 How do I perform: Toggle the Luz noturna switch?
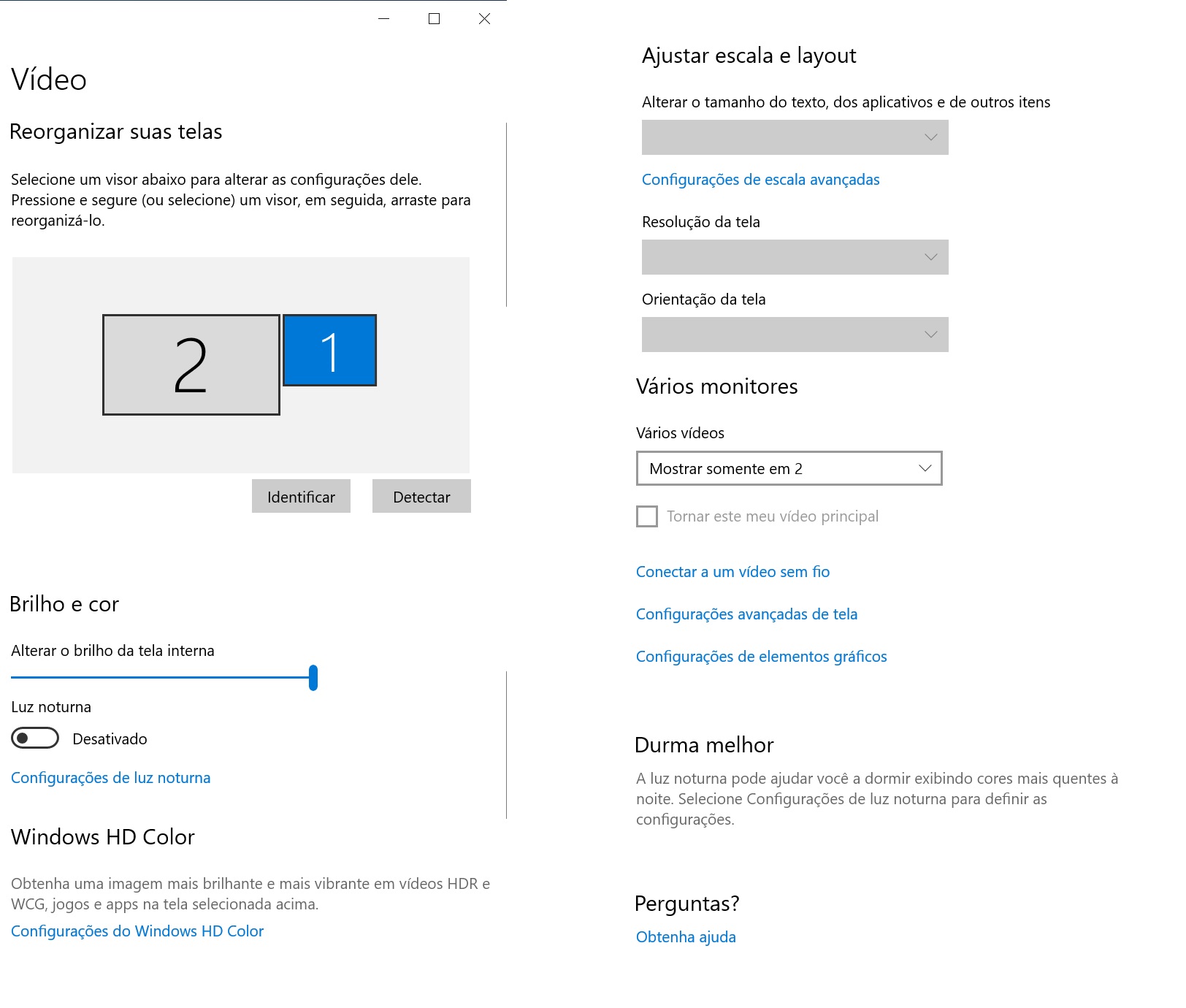(x=35, y=738)
